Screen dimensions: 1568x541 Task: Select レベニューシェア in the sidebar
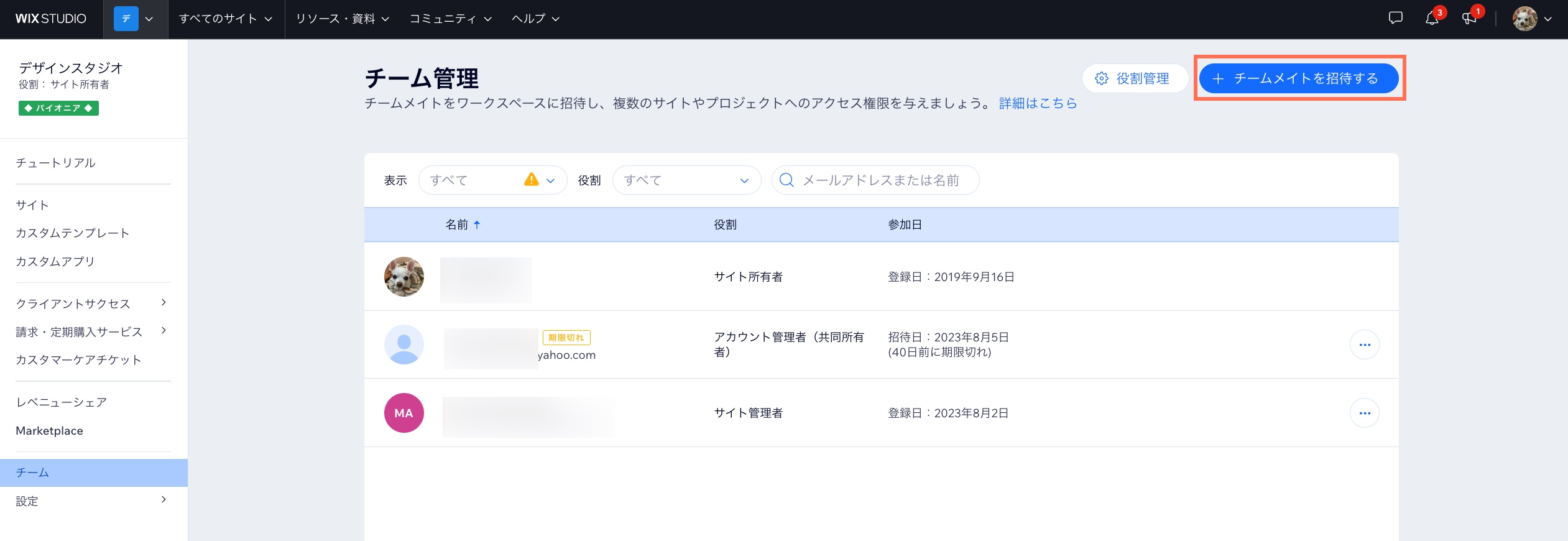(x=62, y=402)
